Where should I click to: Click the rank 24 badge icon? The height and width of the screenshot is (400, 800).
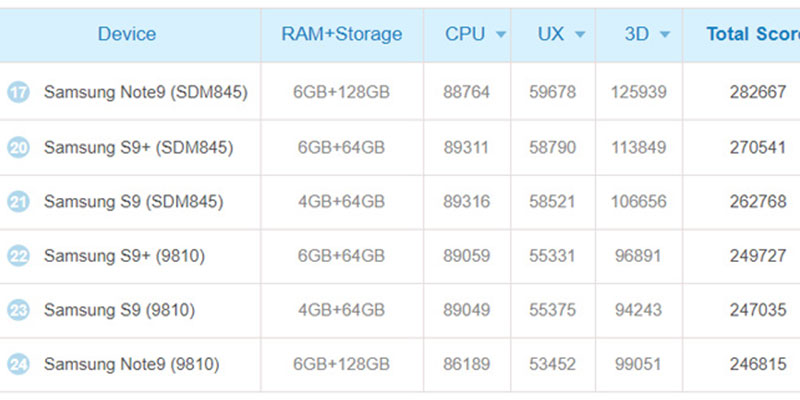click(x=18, y=364)
